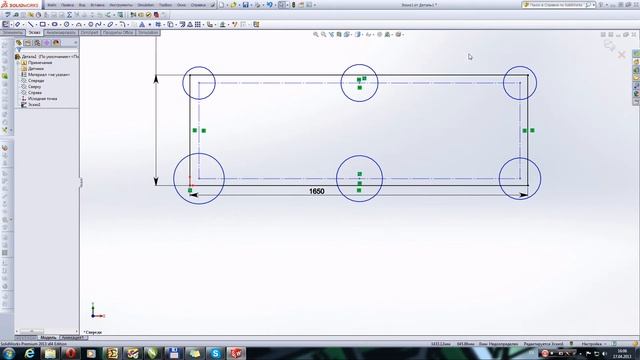The width and height of the screenshot is (640, 360).
Task: Select the Trim Entities tool
Action: click(158, 24)
